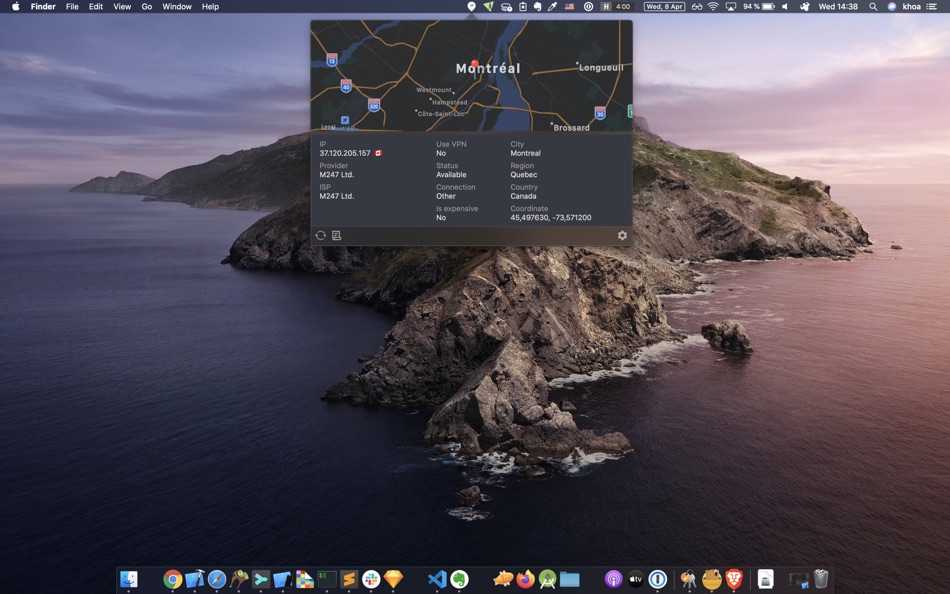Open the log list icon beside refresh
This screenshot has width=950, height=594.
point(336,235)
